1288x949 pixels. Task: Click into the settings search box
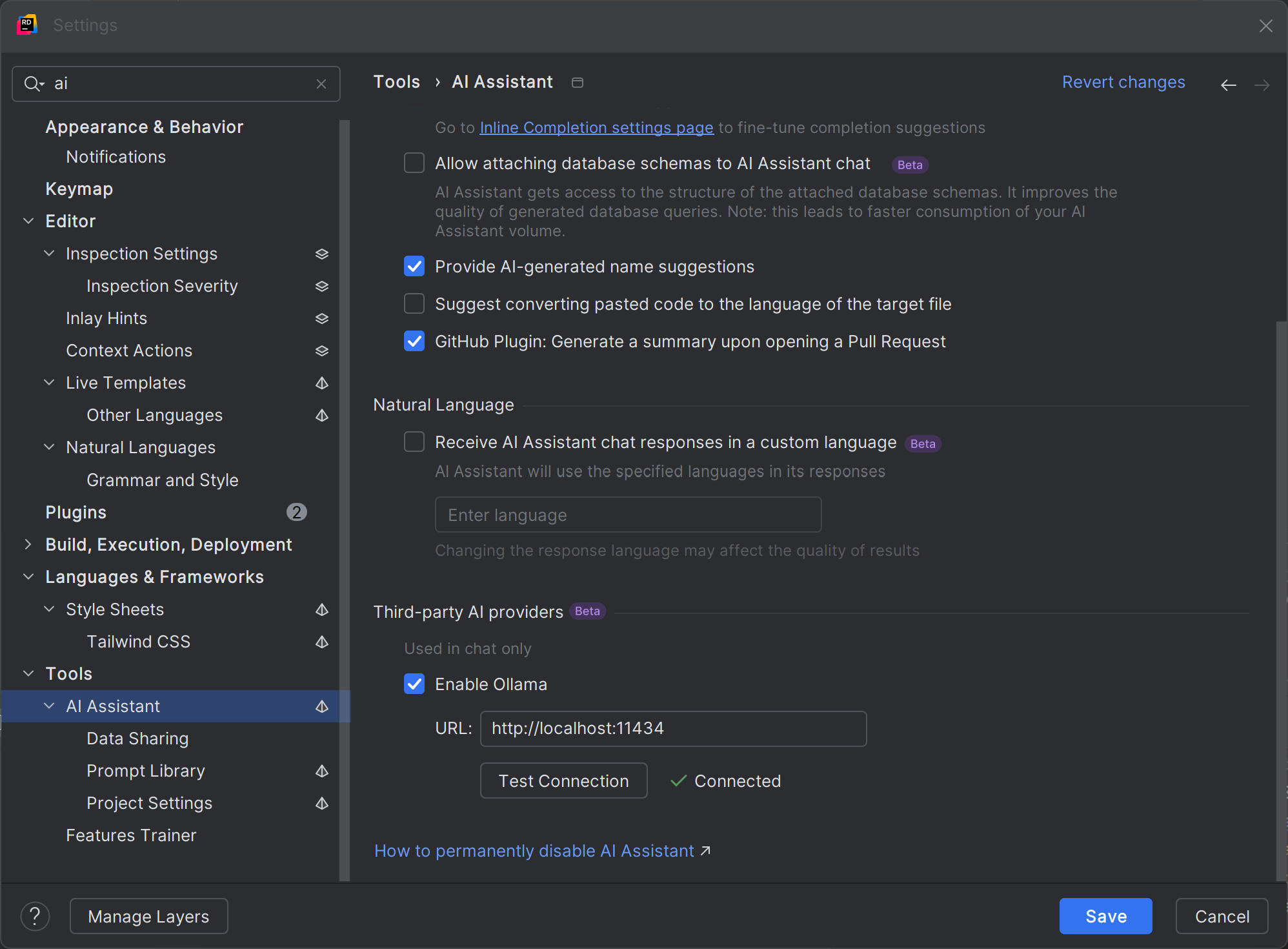coord(176,84)
